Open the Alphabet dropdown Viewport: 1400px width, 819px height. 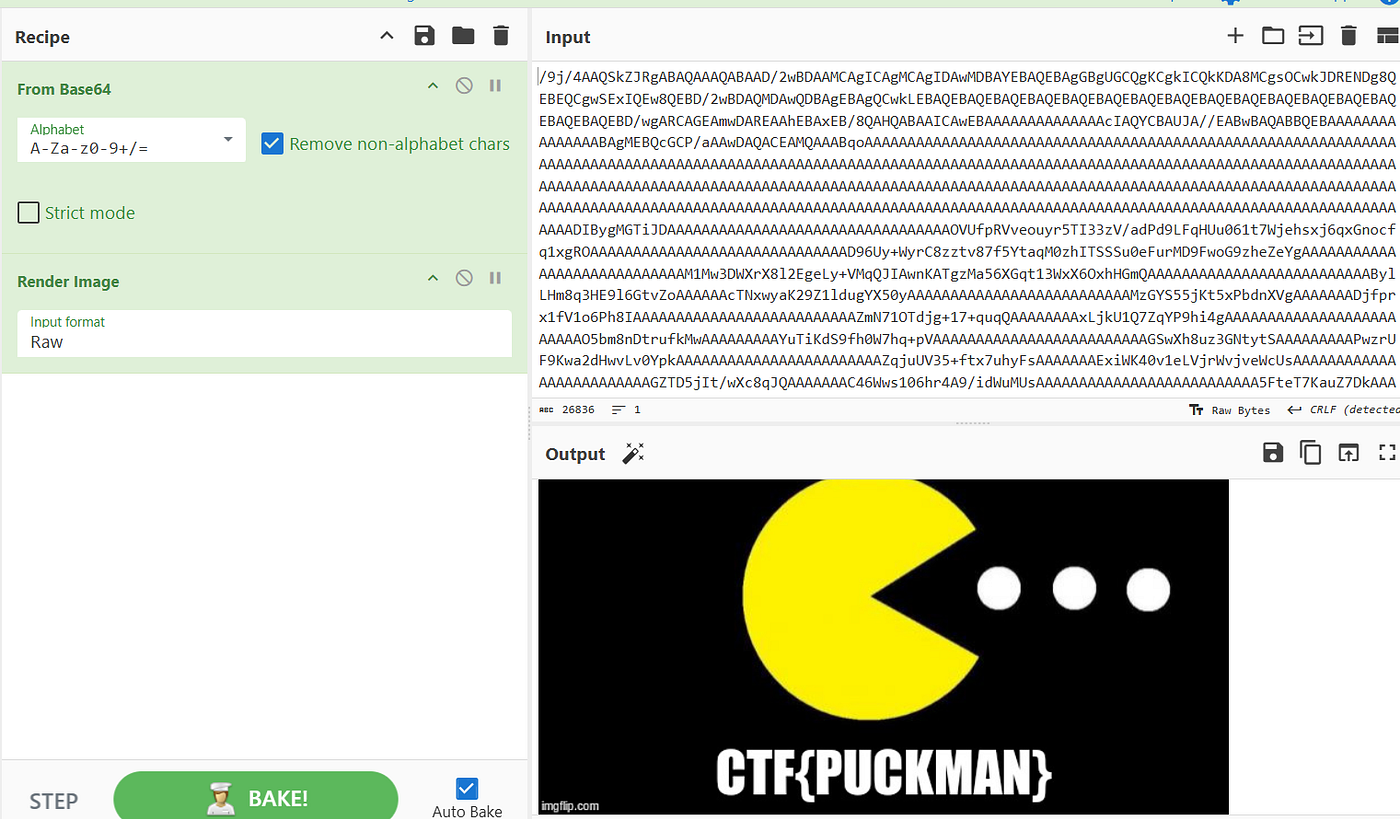click(x=131, y=140)
